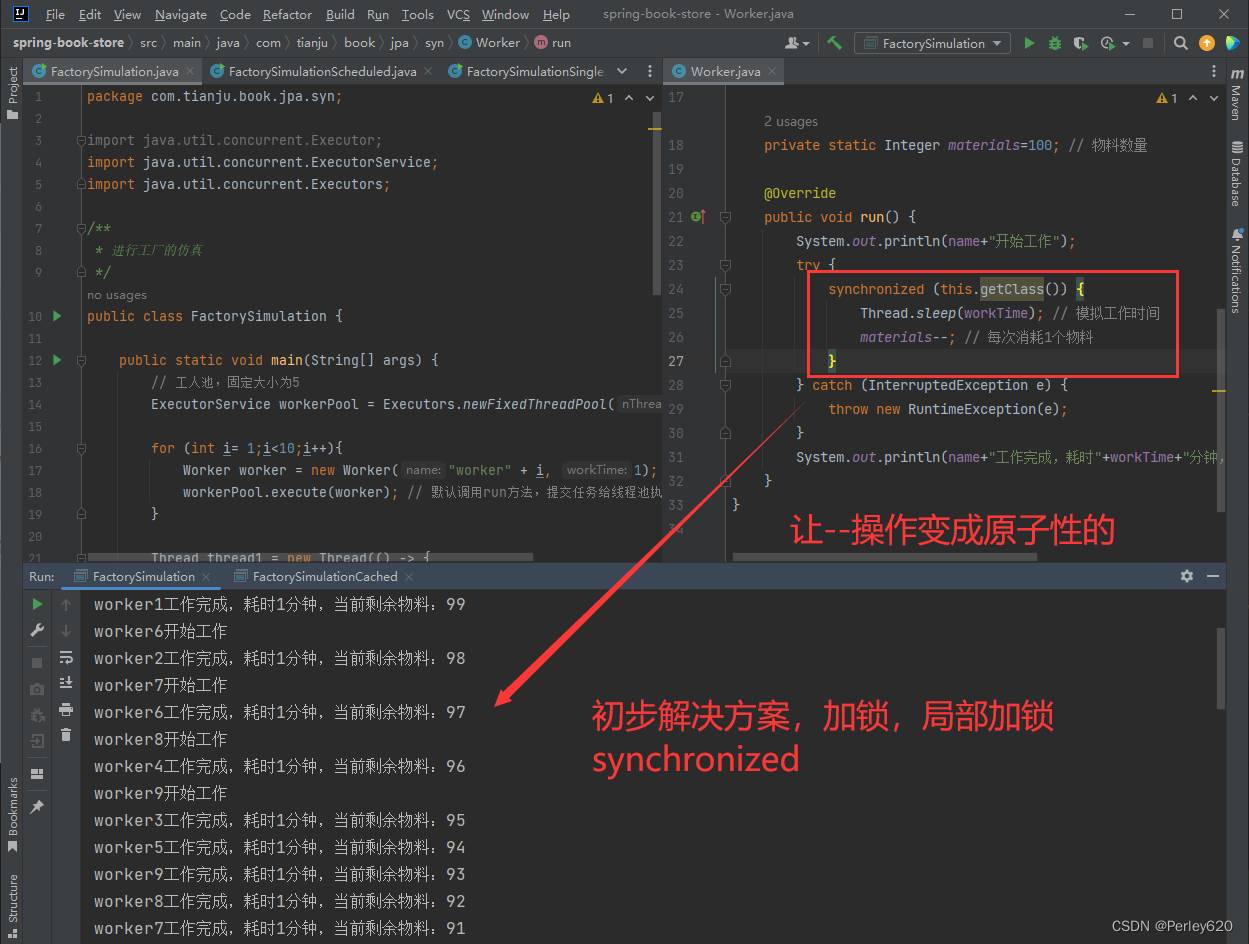Image resolution: width=1249 pixels, height=944 pixels.
Task: Click warning count indicator in left editor
Action: pyautogui.click(x=603, y=98)
